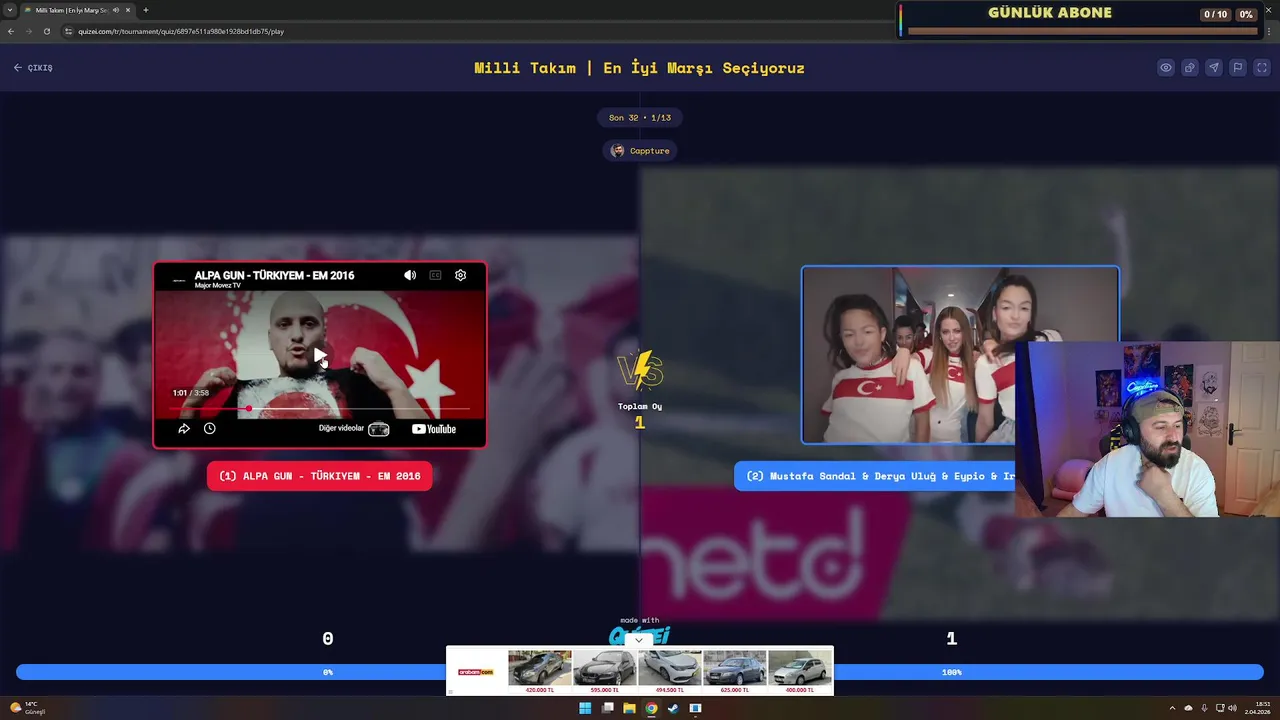Vote for (1) ALPA GUN - TÜRKİYEM - EM 2016
The image size is (1280, 720).
tap(319, 476)
